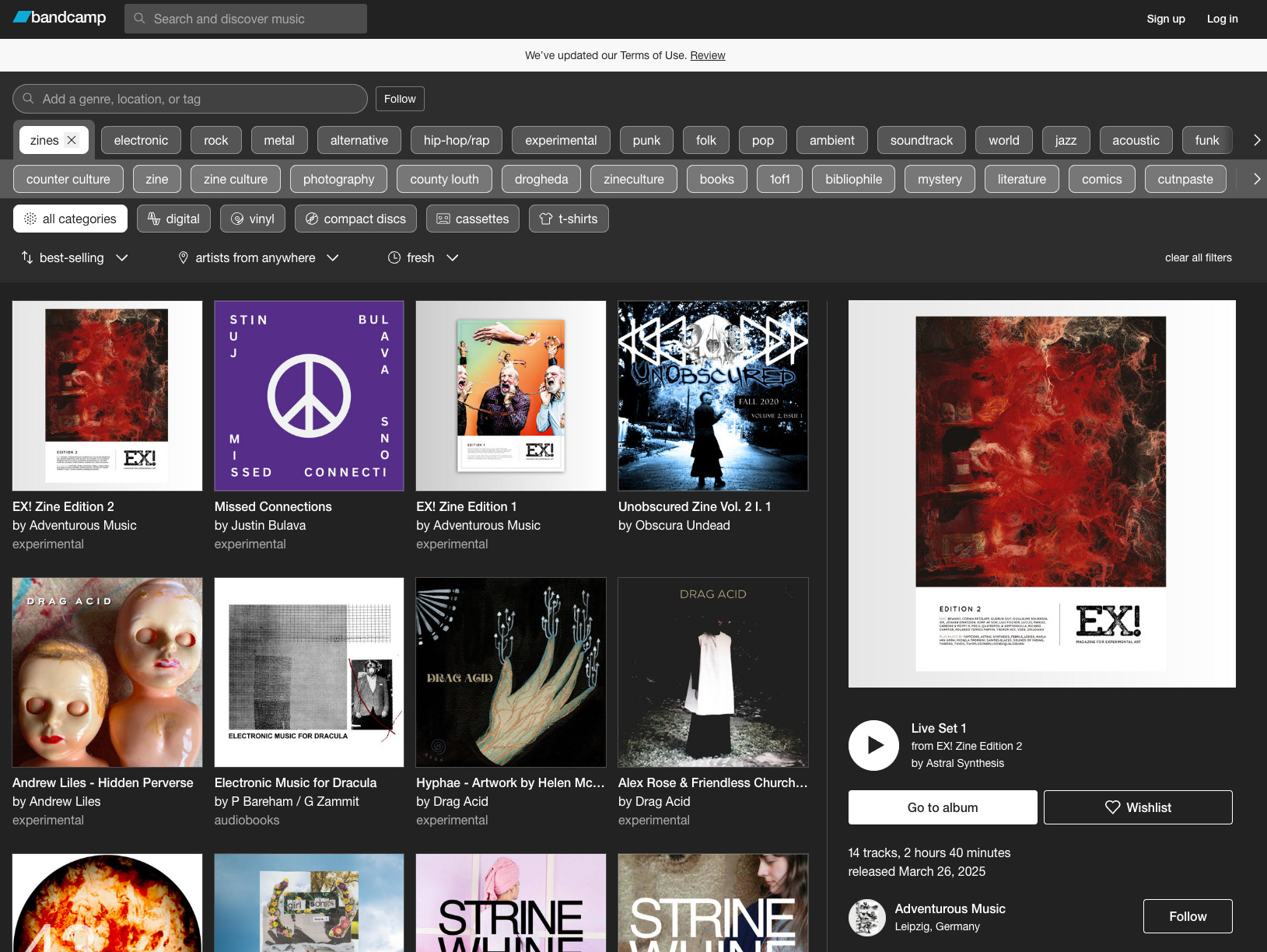Choose the counter culture related tag
The height and width of the screenshot is (952, 1267).
[68, 179]
